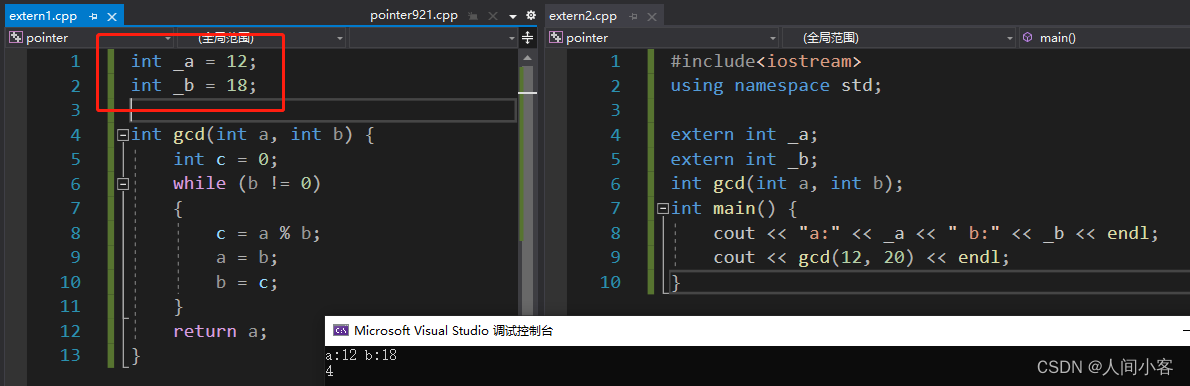Click 'int c = 0;' line

[x=225, y=159]
